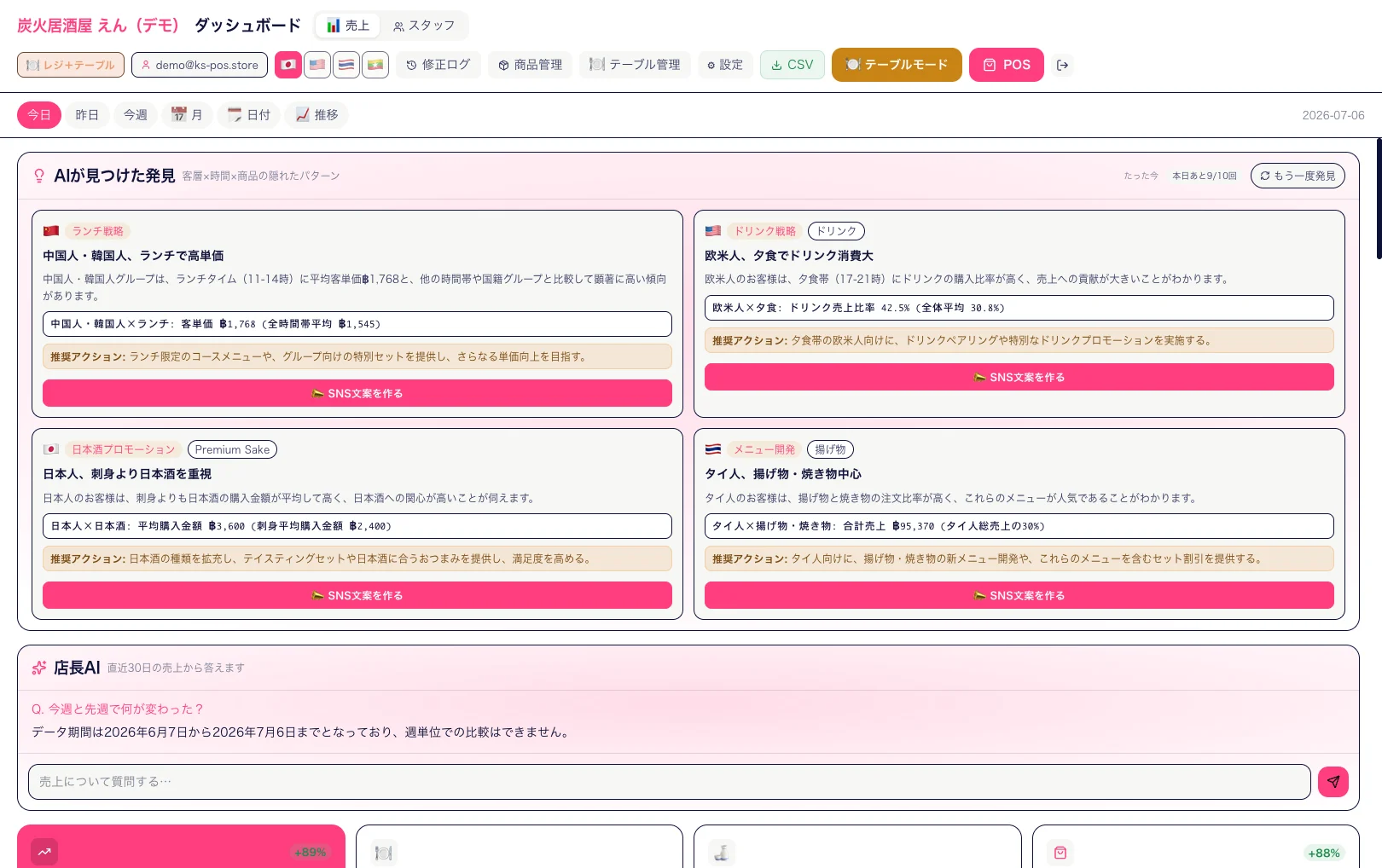Send the 店長AI question
Image resolution: width=1382 pixels, height=868 pixels.
[1333, 782]
